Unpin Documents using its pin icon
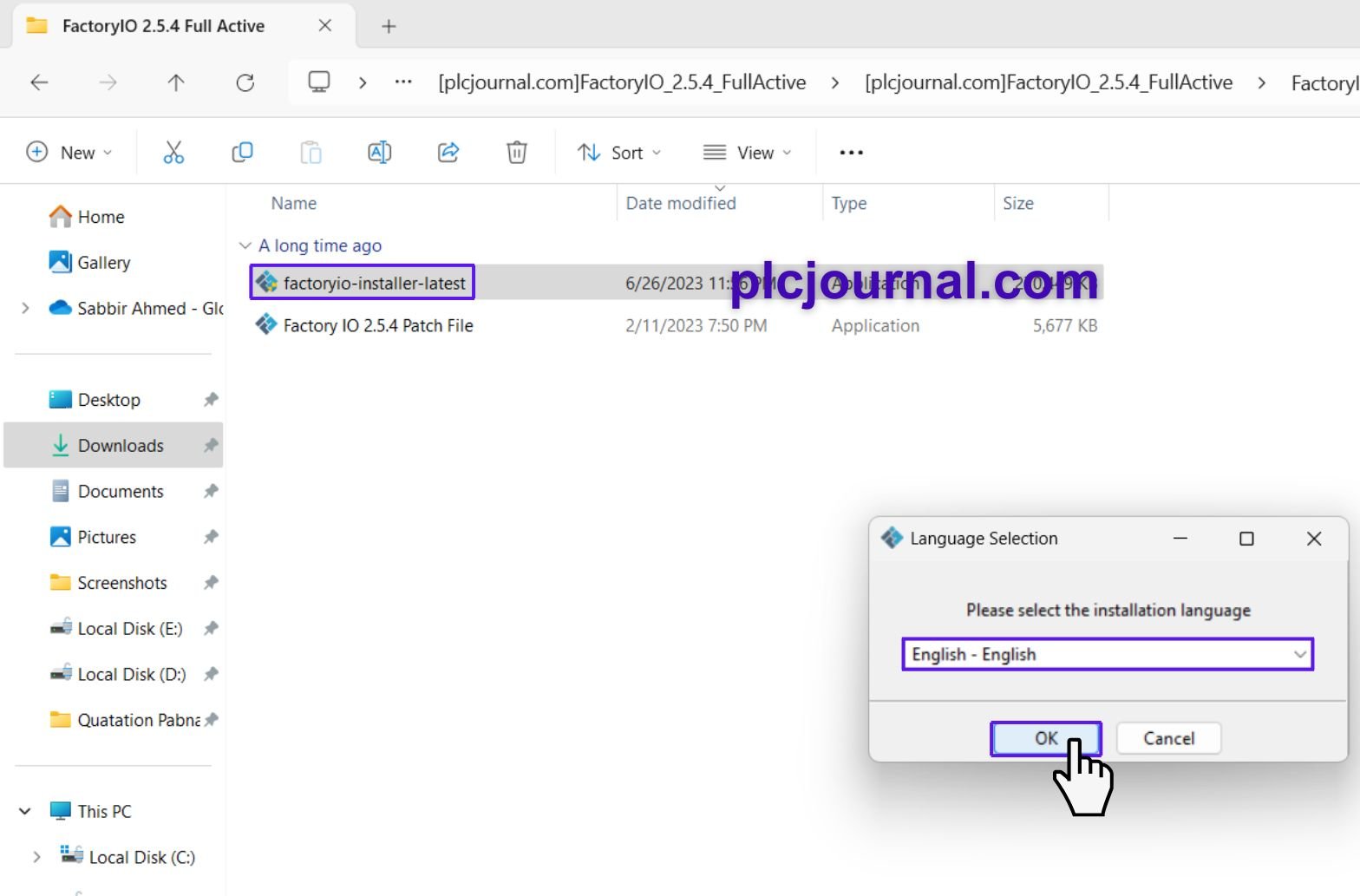 click(211, 492)
